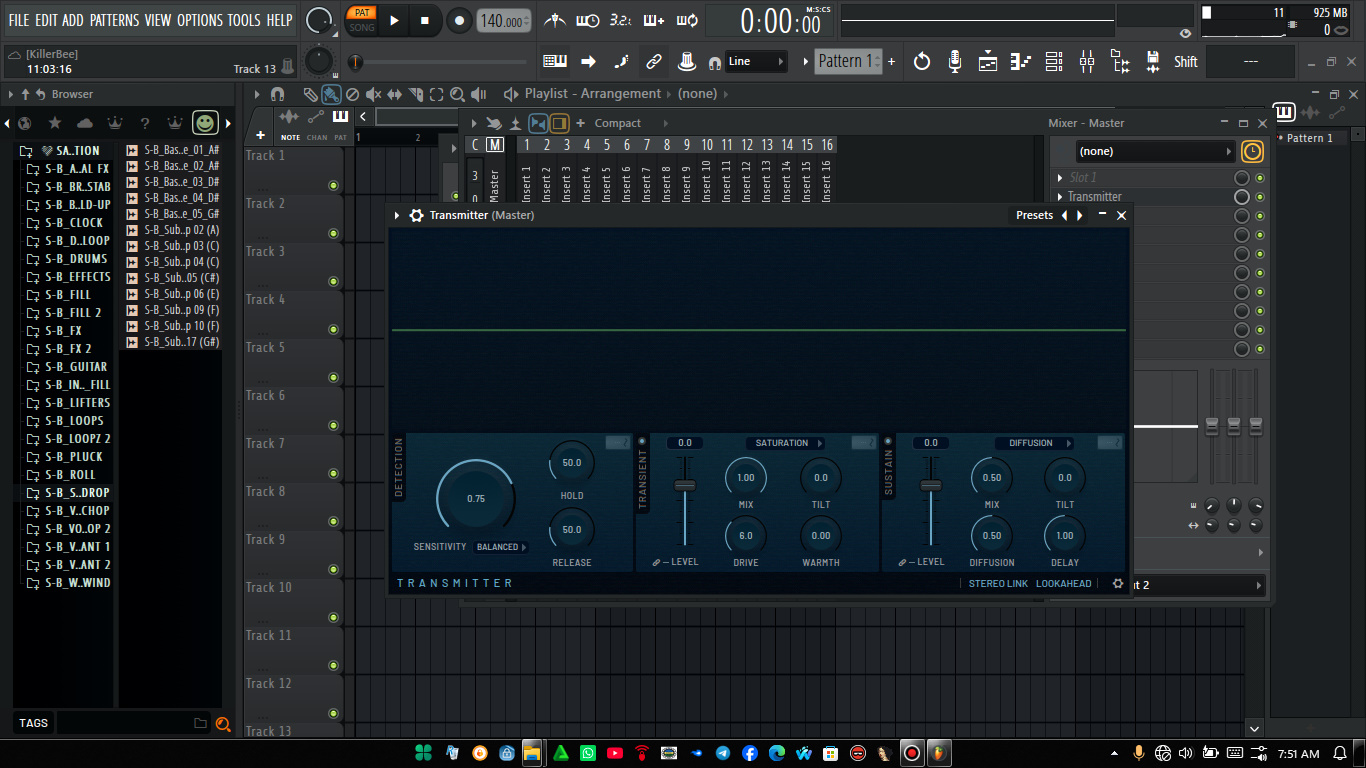Expand Mixer Slot 1 arrow menu
The height and width of the screenshot is (768, 1366).
1060,178
